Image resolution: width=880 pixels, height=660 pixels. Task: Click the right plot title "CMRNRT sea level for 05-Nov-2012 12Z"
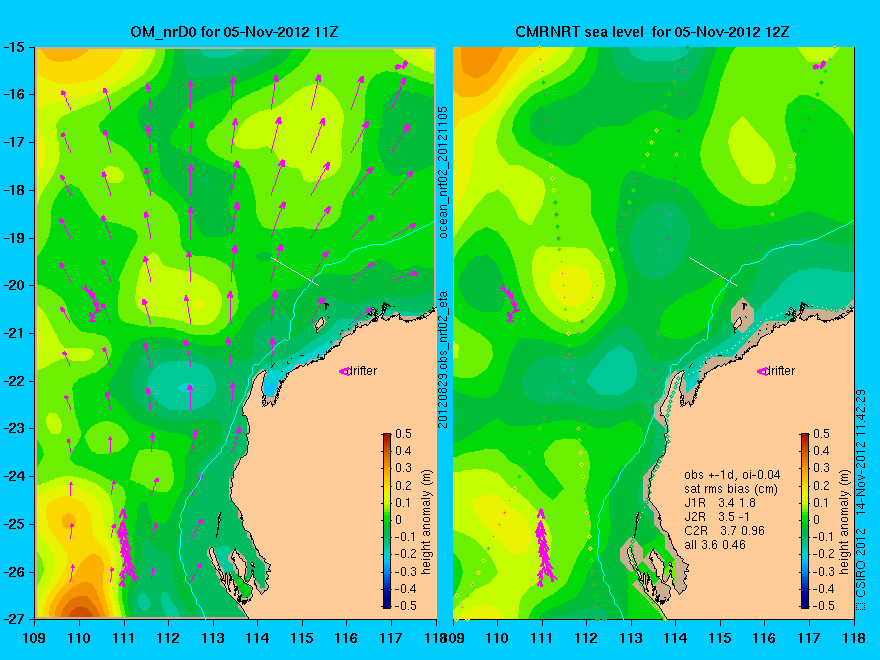click(x=652, y=31)
